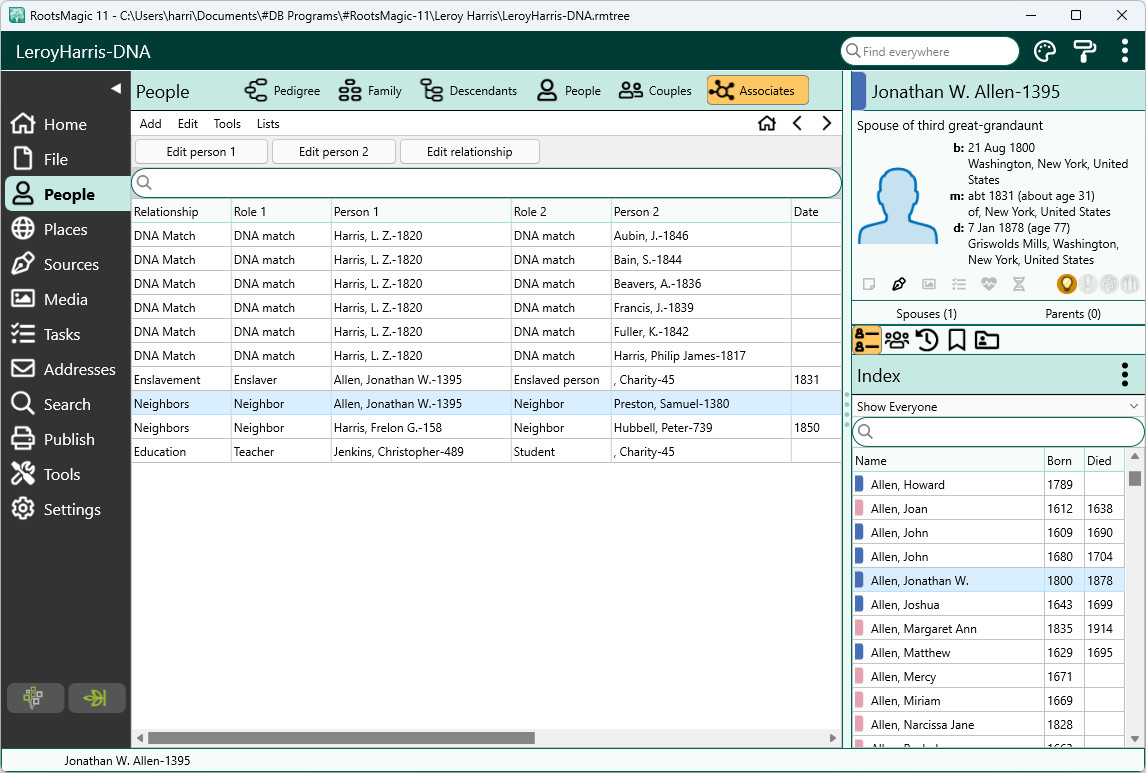
Task: Select the Enslavement row for Charity-45
Action: click(x=487, y=379)
